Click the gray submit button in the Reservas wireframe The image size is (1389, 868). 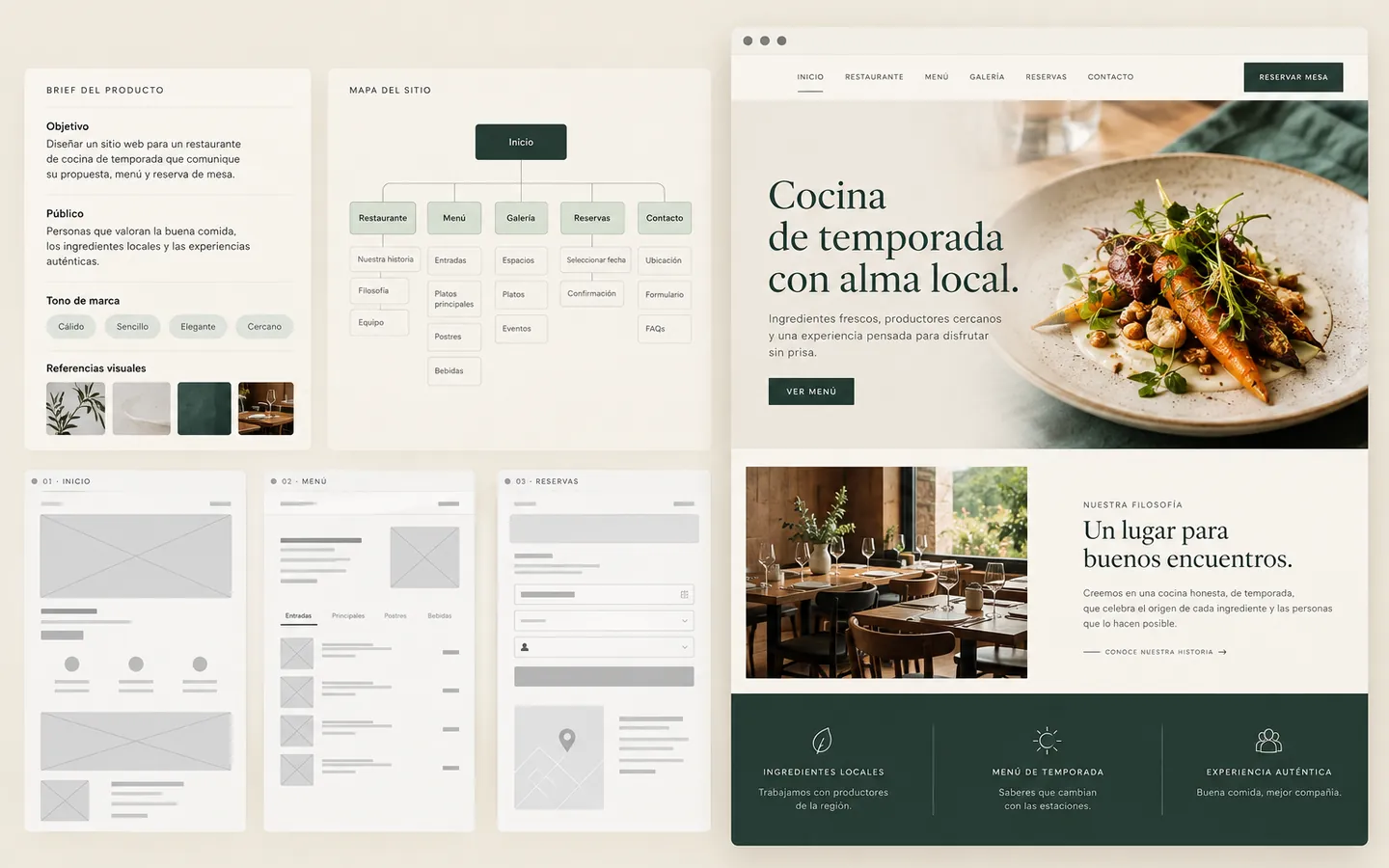tap(604, 676)
